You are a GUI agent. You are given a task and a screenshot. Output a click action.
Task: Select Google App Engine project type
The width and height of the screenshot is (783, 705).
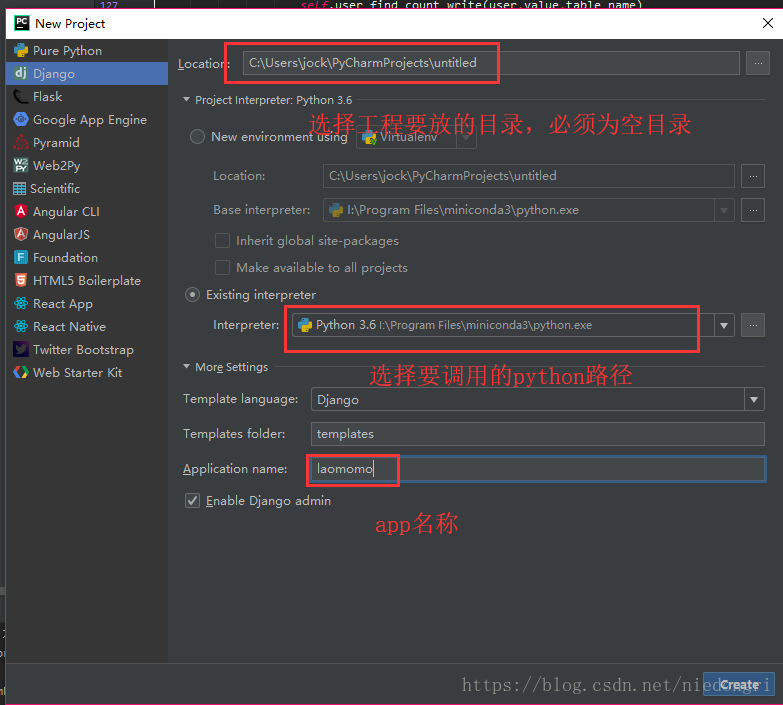click(x=87, y=119)
